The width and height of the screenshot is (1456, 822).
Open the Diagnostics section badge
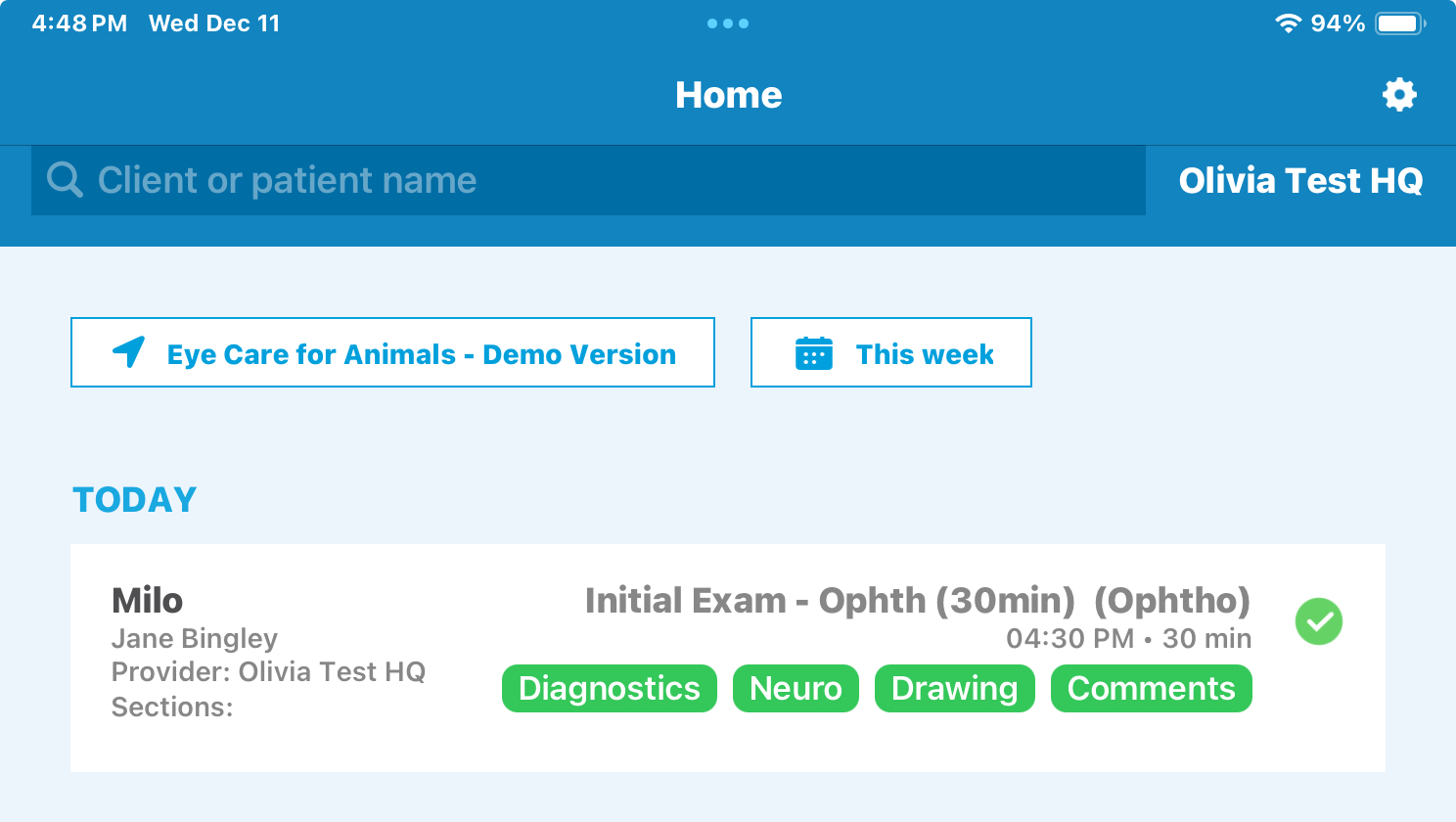pos(609,688)
